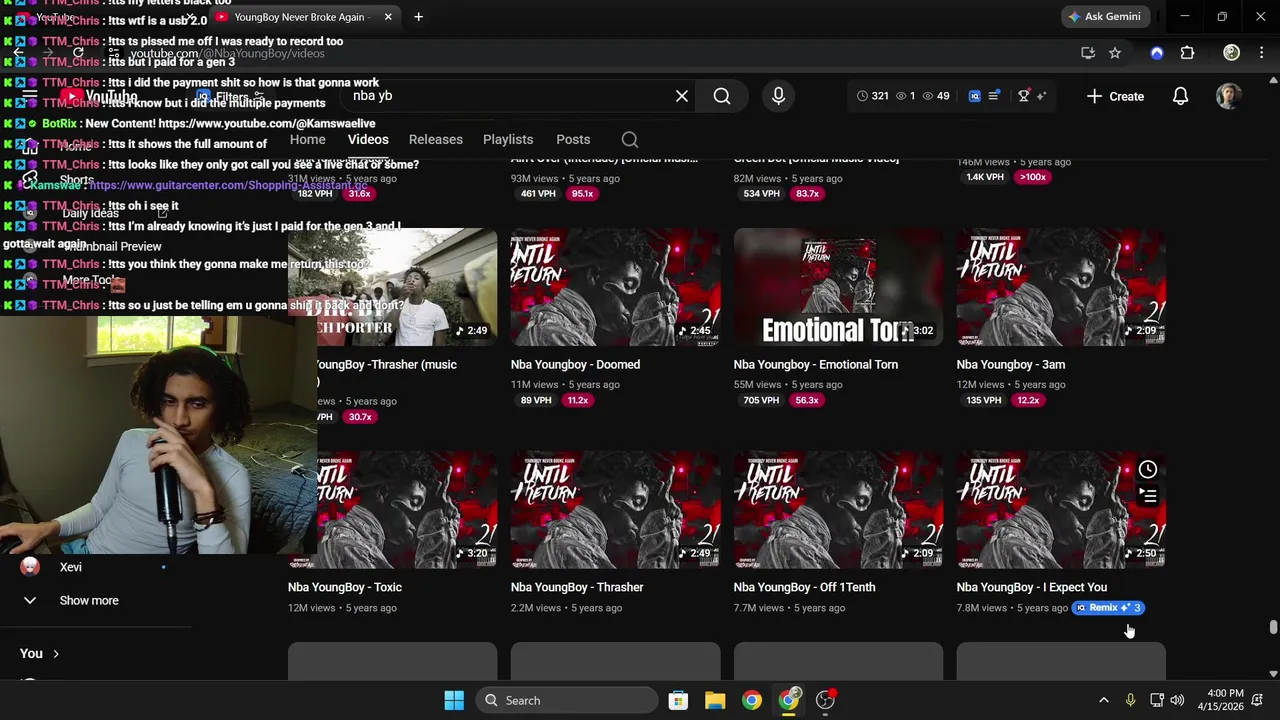Select the Videos tab
Screen dimensions: 1280x720
point(368,140)
